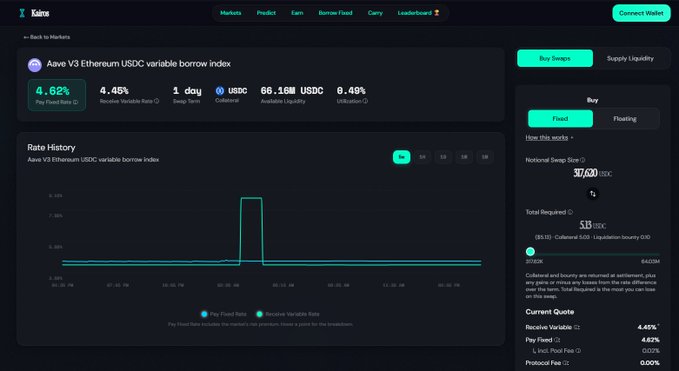Image resolution: width=679 pixels, height=371 pixels.
Task: Click the 0.02% pool fee value
Action: (x=650, y=351)
